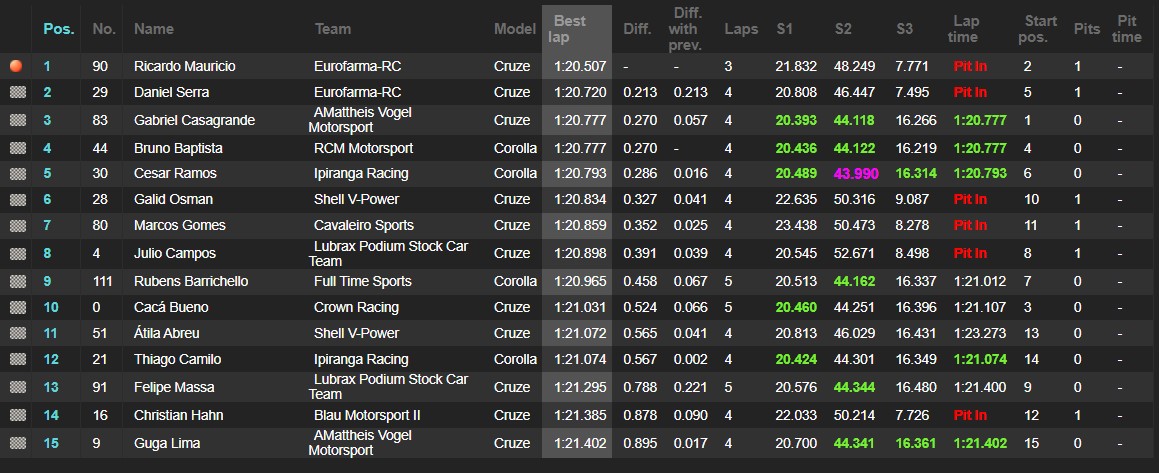Click checkered flag icon in Felipe Massa row
This screenshot has width=1159, height=473.
15,387
